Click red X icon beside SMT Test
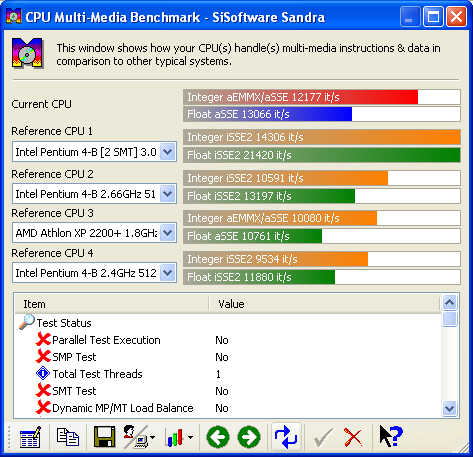The image size is (473, 457). click(43, 390)
